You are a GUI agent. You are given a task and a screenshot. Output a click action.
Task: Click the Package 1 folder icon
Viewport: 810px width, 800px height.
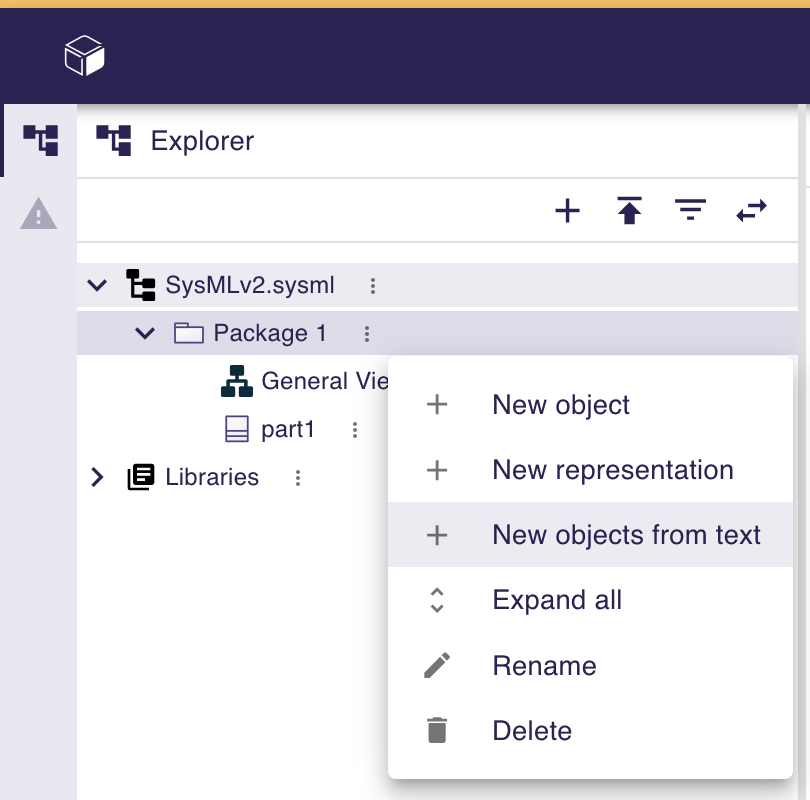tap(189, 333)
